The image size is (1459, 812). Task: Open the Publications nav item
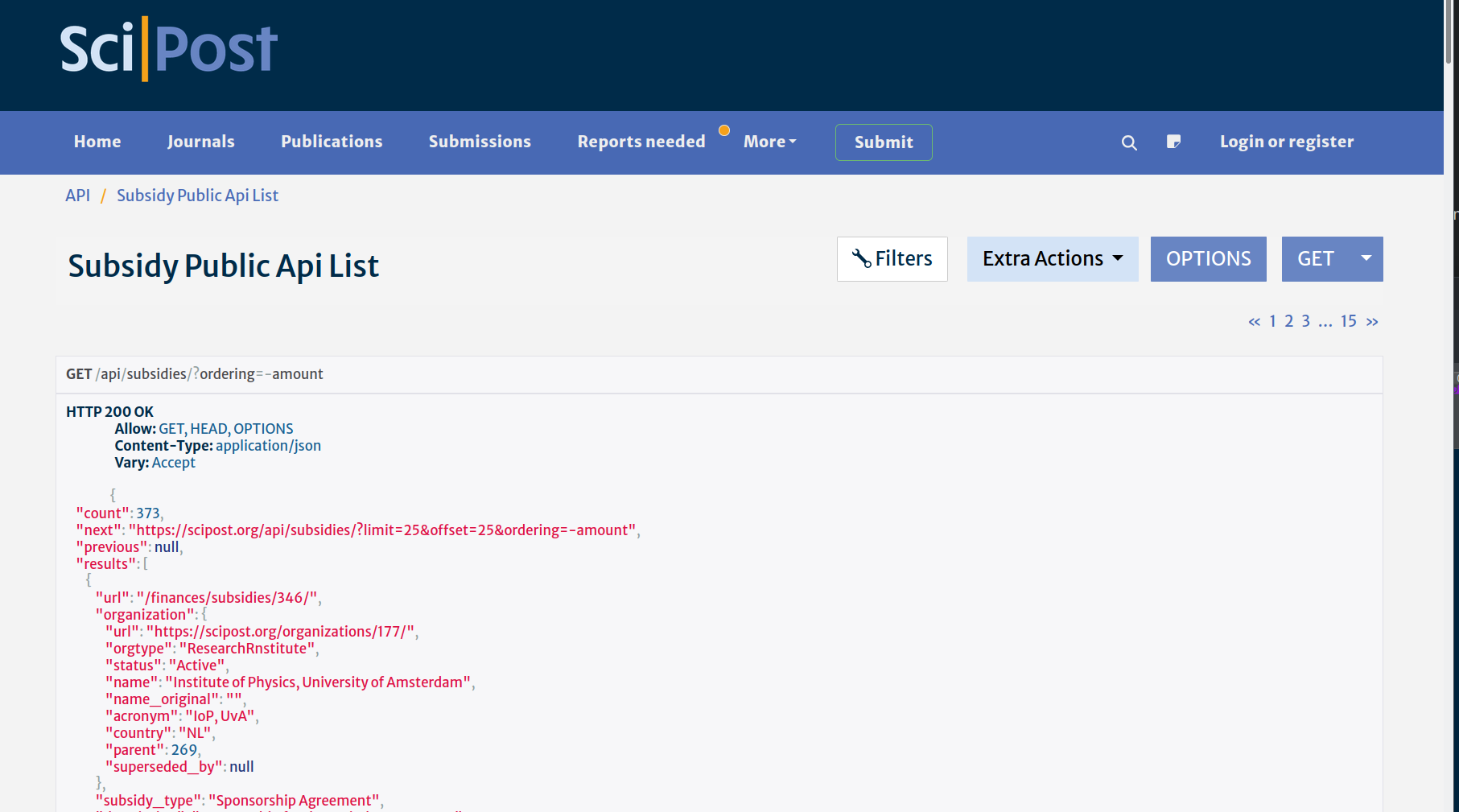point(332,142)
